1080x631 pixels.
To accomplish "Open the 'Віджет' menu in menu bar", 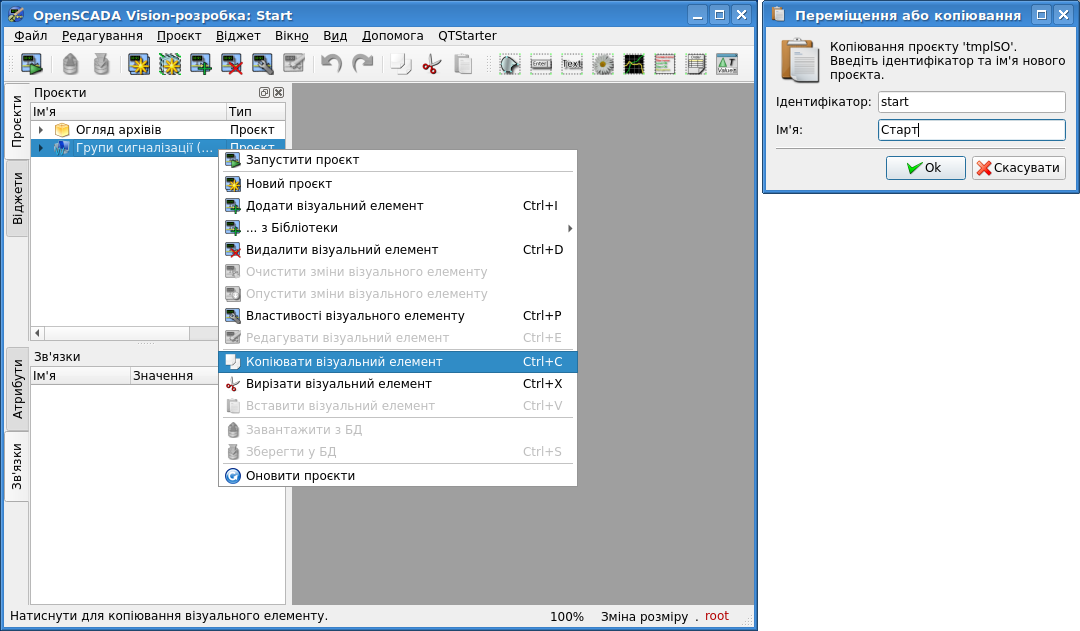I will pyautogui.click(x=238, y=35).
